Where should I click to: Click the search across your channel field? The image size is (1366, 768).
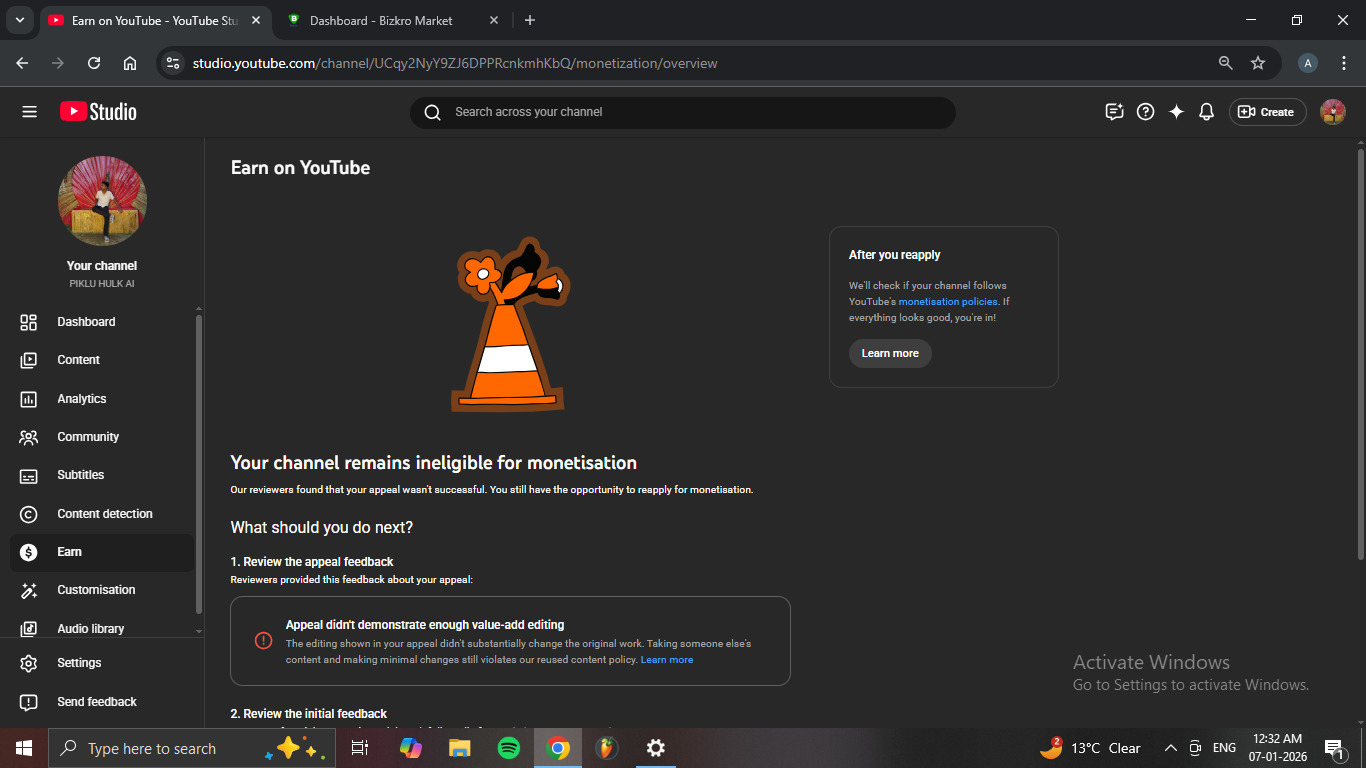682,112
